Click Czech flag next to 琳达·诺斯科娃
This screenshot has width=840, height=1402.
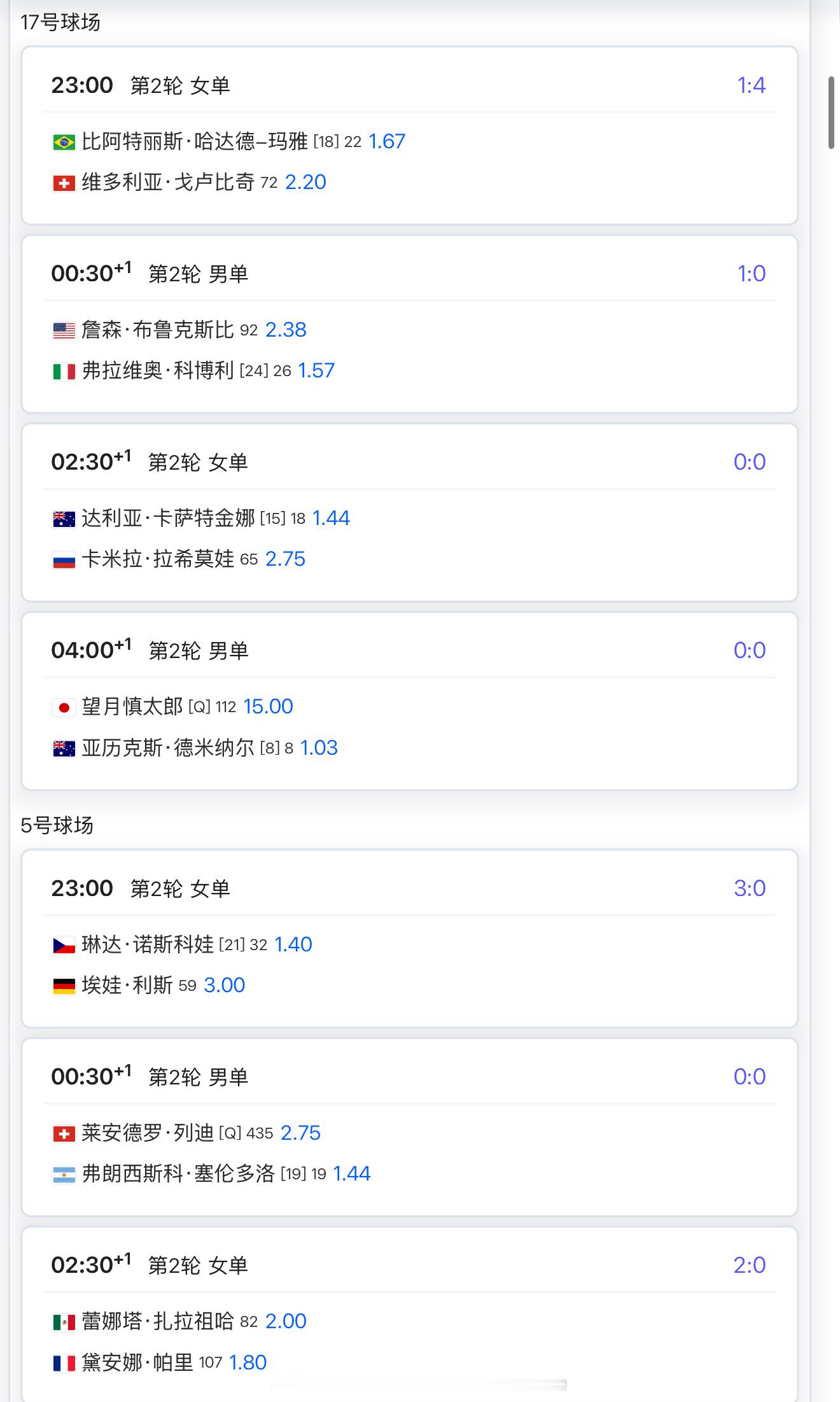pos(64,945)
